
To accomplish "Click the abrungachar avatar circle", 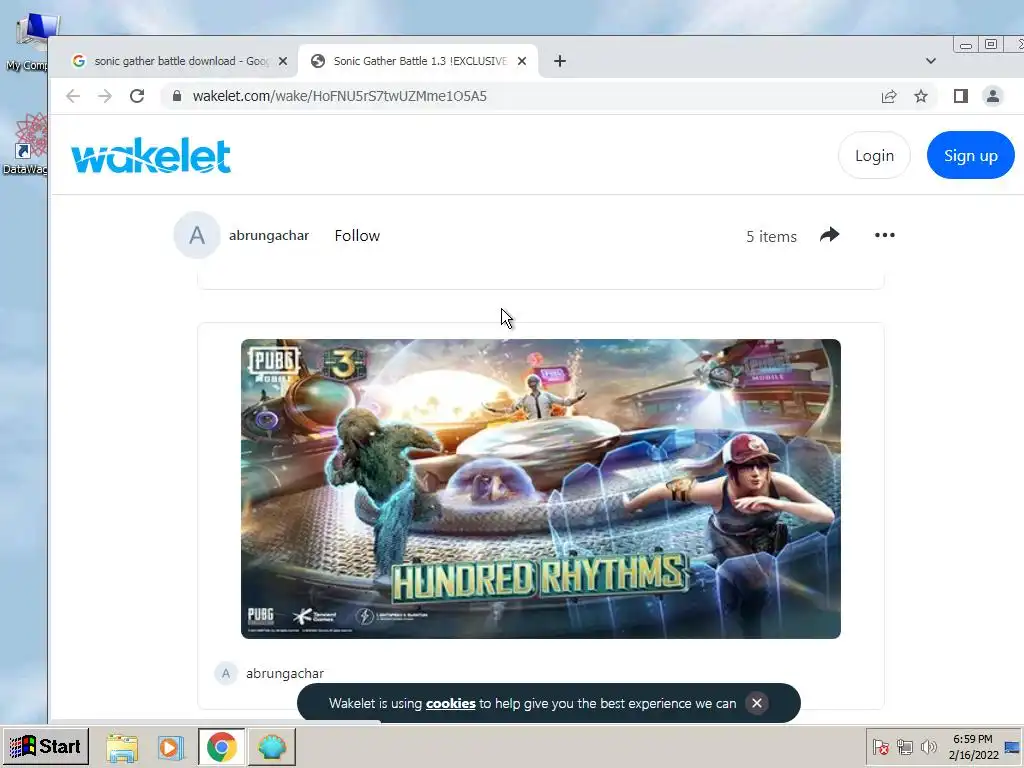I will coord(197,235).
